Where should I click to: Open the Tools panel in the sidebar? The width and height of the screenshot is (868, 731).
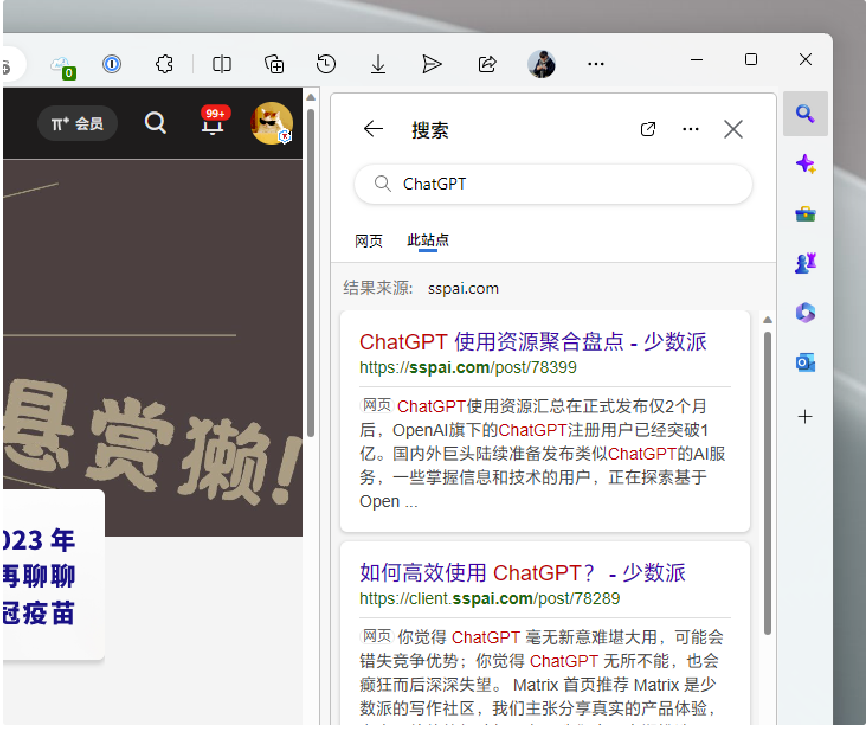[805, 213]
